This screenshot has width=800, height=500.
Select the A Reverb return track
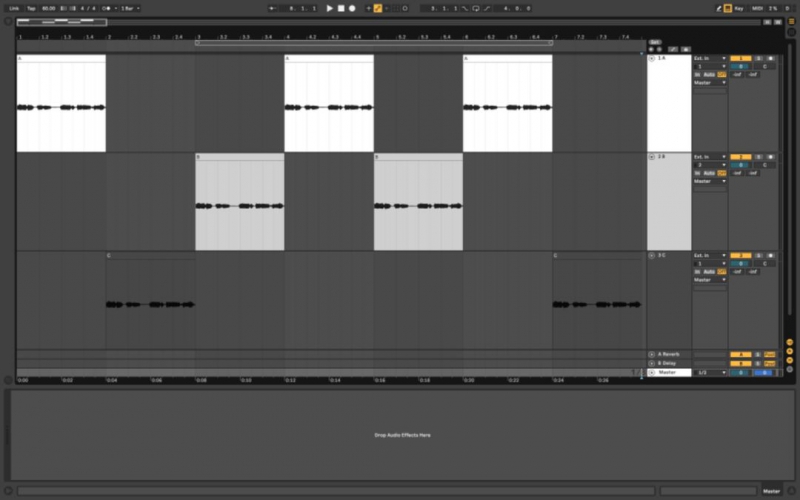pos(668,354)
